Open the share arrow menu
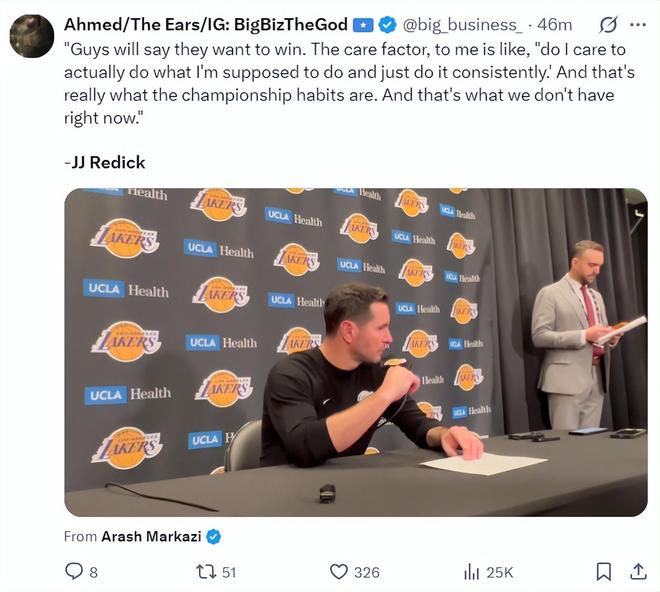660x592 pixels. tap(637, 572)
